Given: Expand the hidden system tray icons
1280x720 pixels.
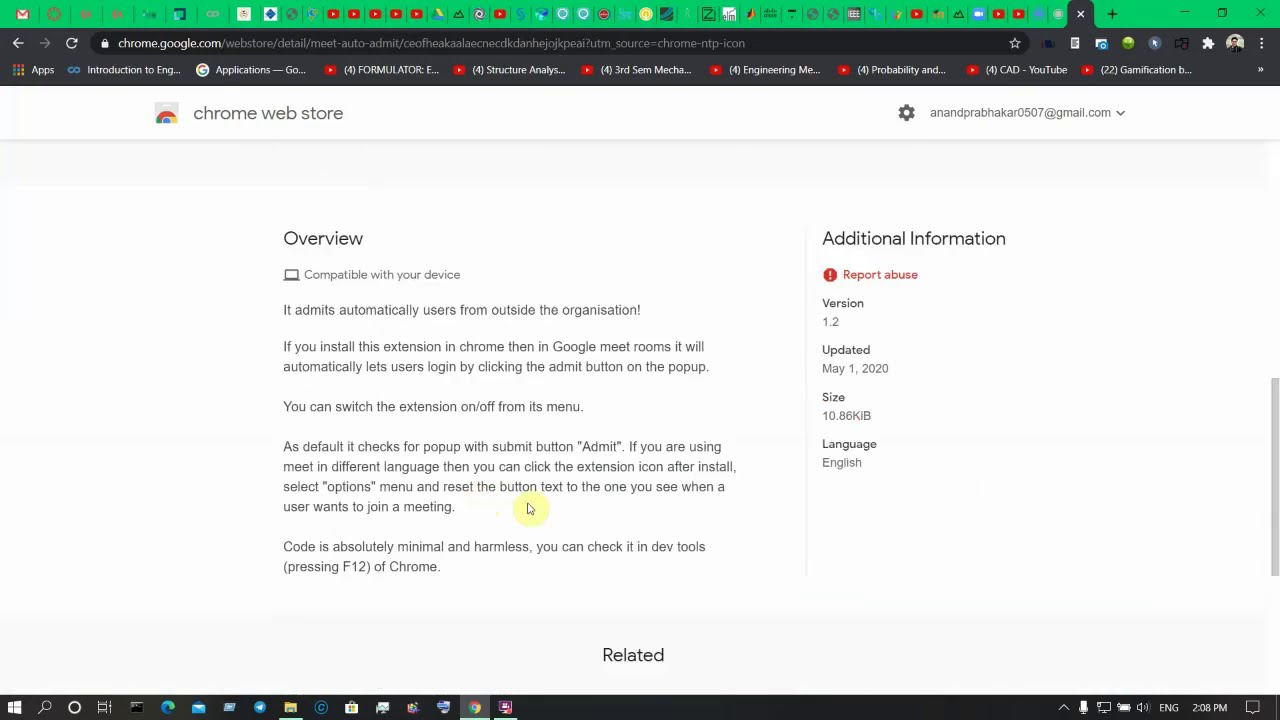Looking at the screenshot, I should (x=1064, y=707).
